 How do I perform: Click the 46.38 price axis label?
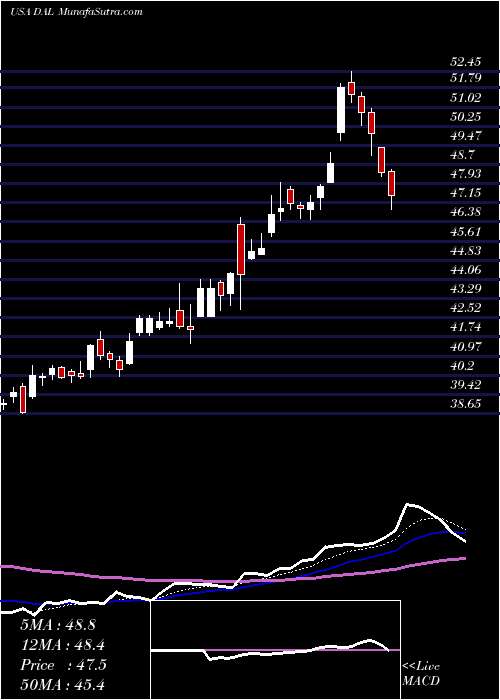point(466,212)
